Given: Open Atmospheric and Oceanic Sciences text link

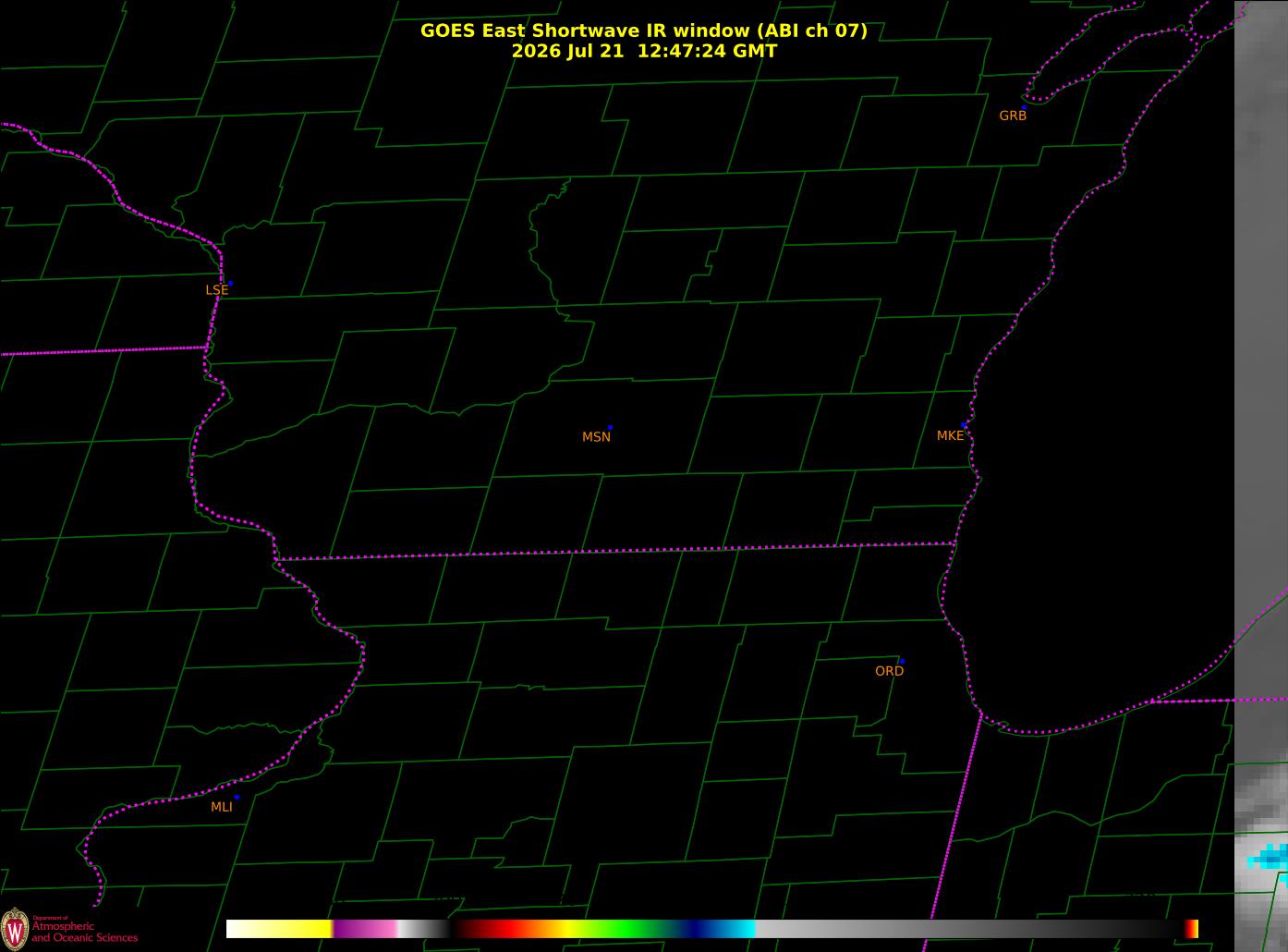Looking at the screenshot, I should point(84,932).
